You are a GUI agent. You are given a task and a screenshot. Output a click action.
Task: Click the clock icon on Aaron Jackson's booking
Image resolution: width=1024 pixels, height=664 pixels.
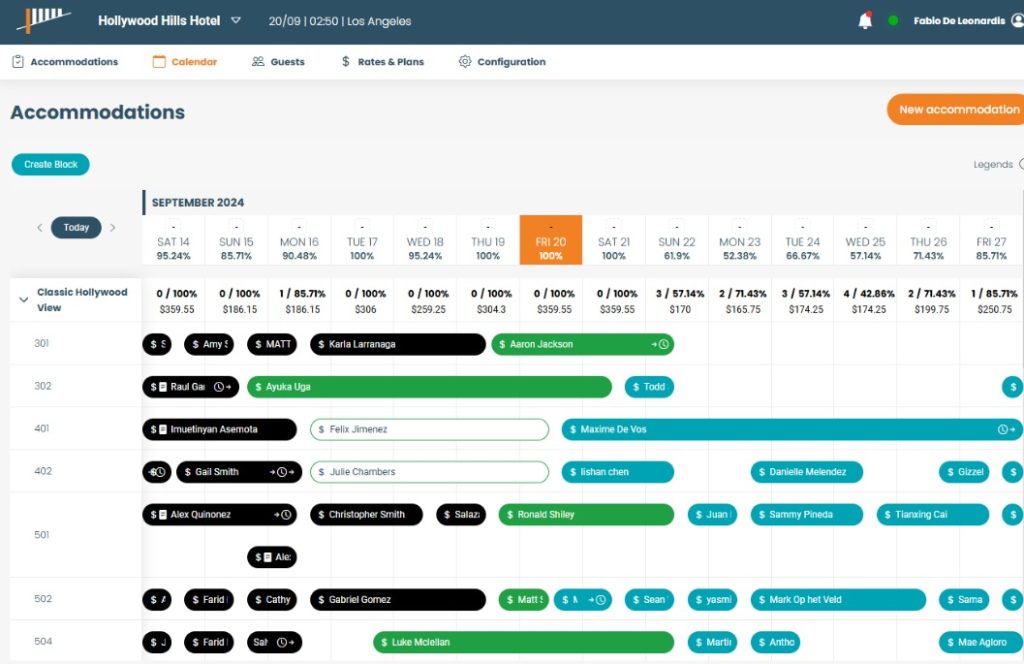(x=661, y=344)
